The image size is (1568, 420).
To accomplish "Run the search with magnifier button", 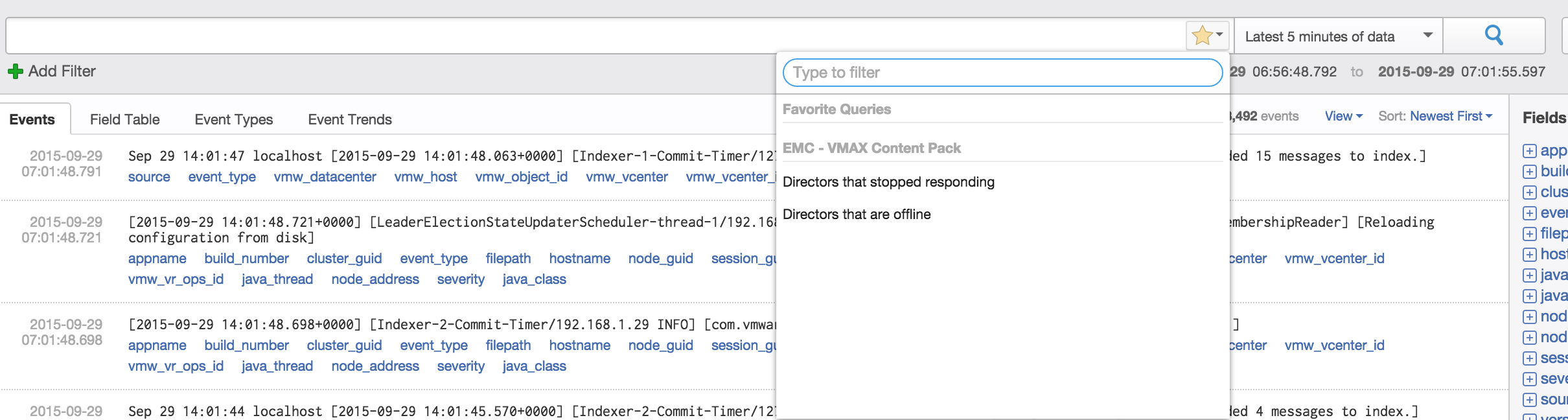I will [1493, 36].
